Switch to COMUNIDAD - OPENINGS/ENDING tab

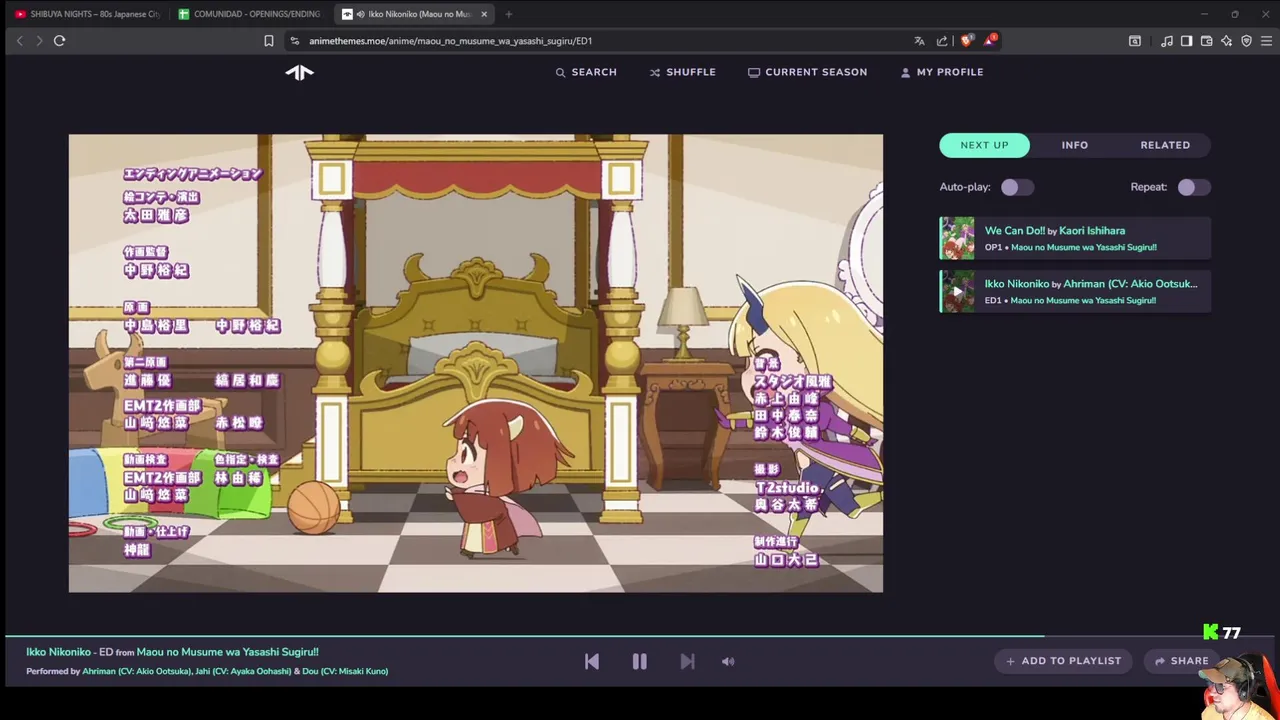pyautogui.click(x=250, y=14)
